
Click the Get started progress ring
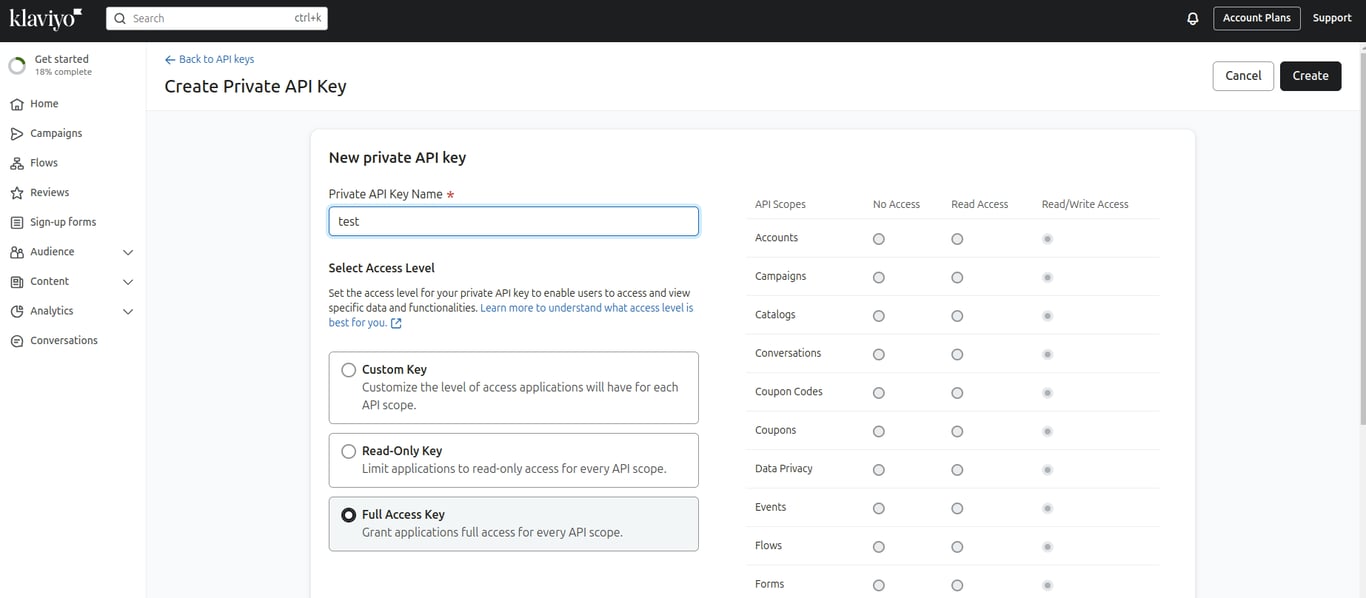click(17, 66)
